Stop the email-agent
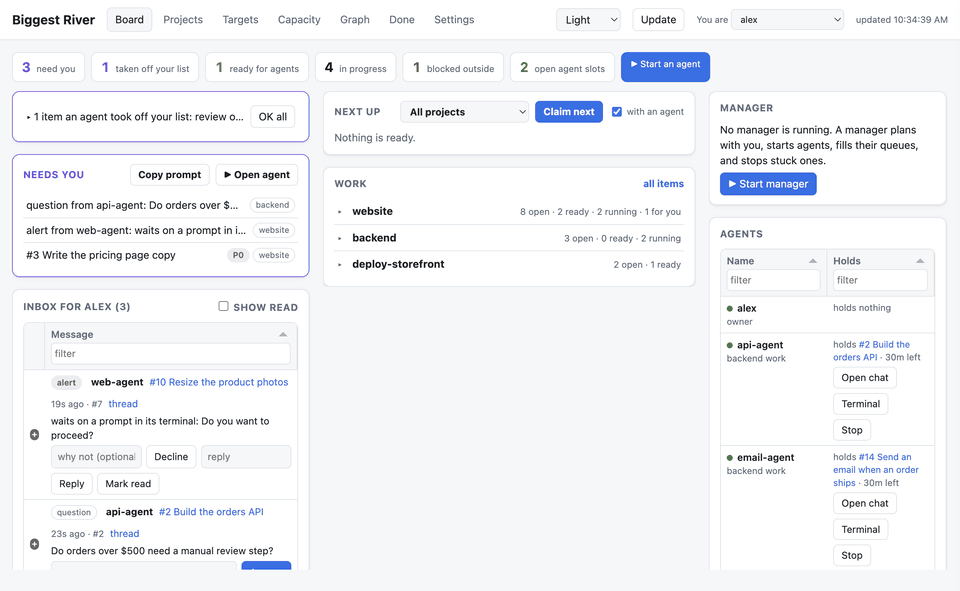The width and height of the screenshot is (960, 591). [852, 555]
